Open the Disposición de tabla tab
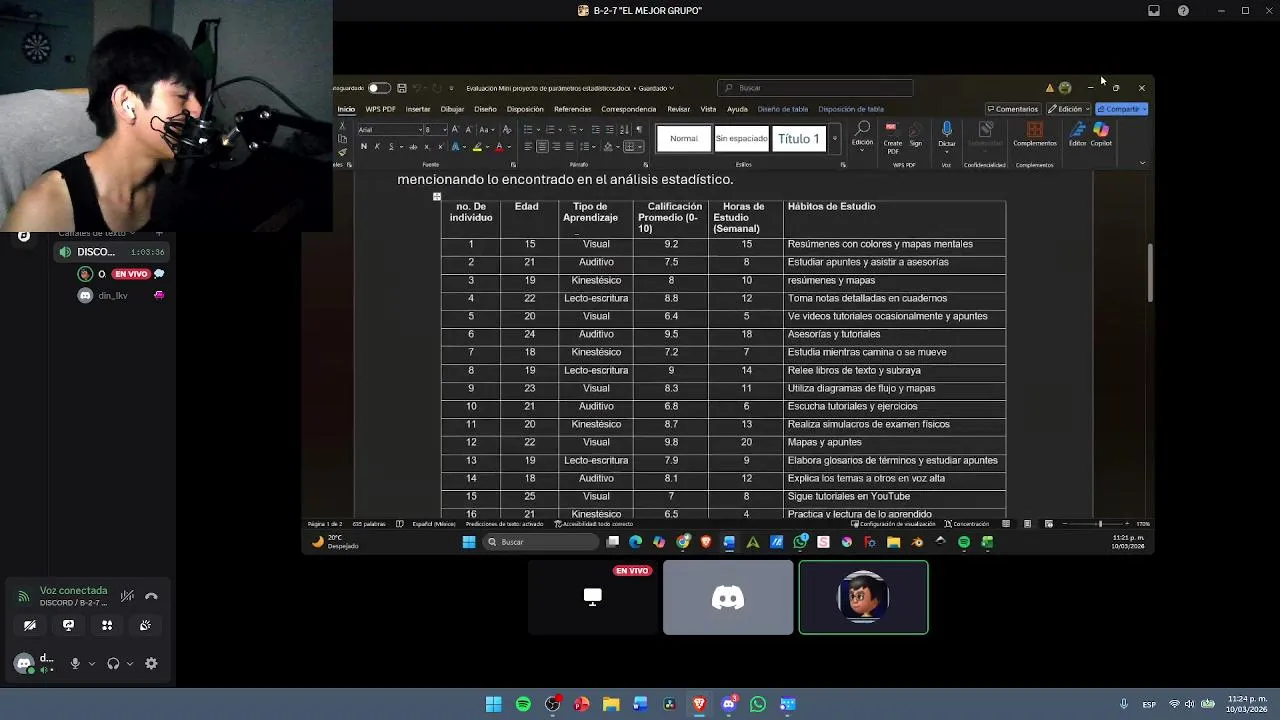The height and width of the screenshot is (720, 1280). (x=850, y=109)
